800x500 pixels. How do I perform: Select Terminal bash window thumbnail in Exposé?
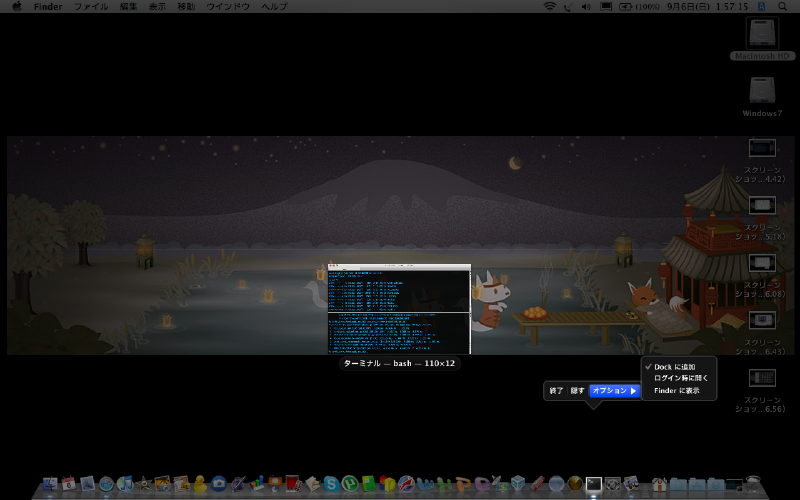click(x=399, y=309)
